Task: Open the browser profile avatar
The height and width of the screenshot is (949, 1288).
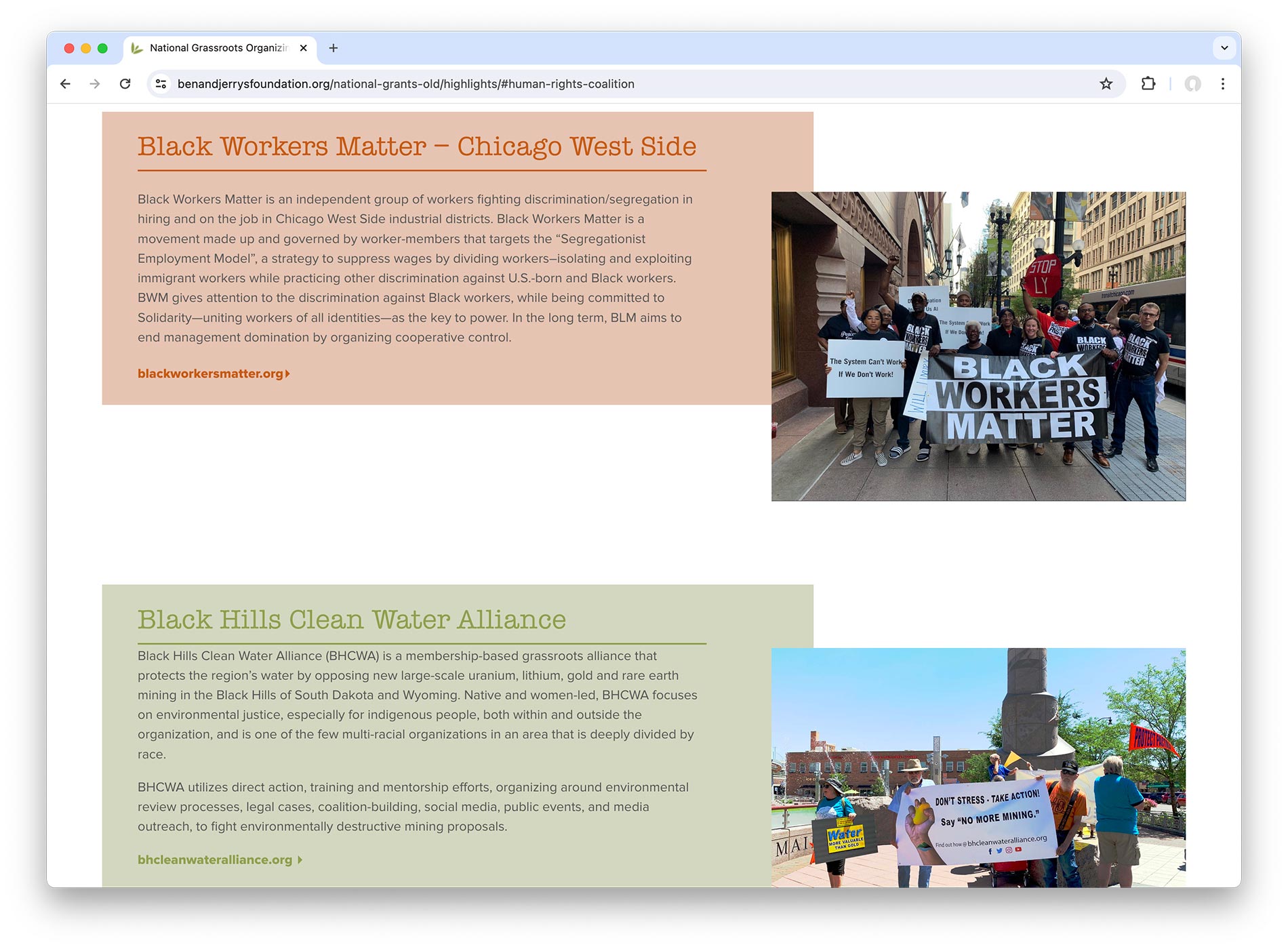Action: pos(1192,84)
